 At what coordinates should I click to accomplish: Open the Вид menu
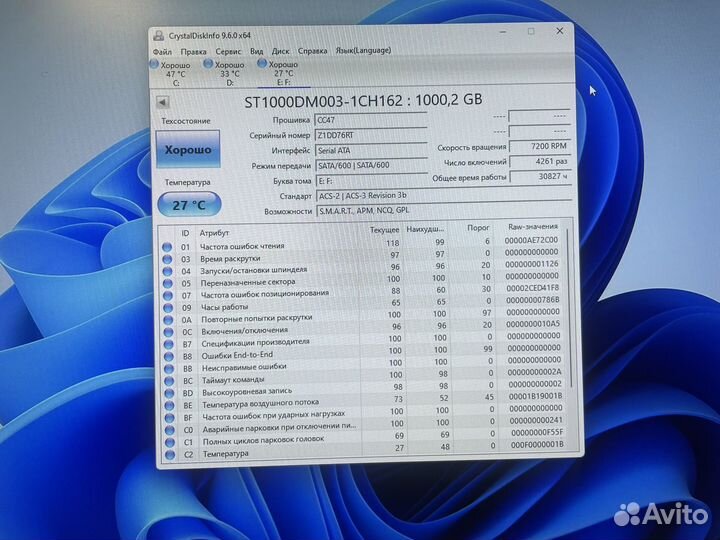(256, 51)
